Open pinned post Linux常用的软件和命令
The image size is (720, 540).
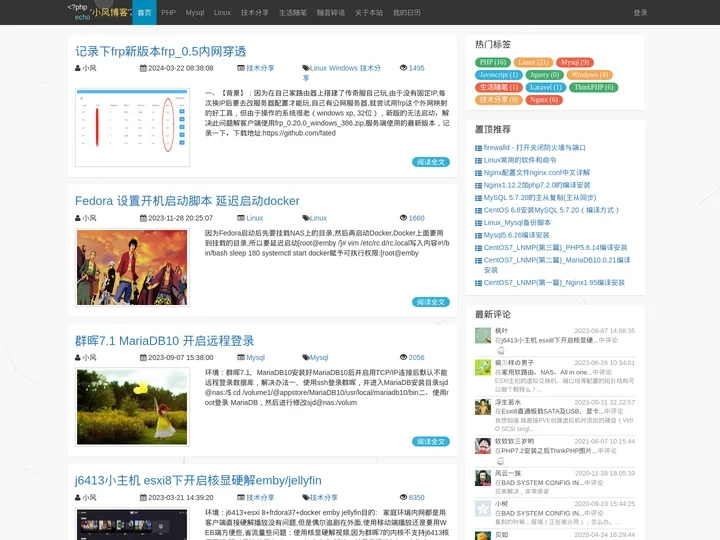pyautogui.click(x=520, y=160)
